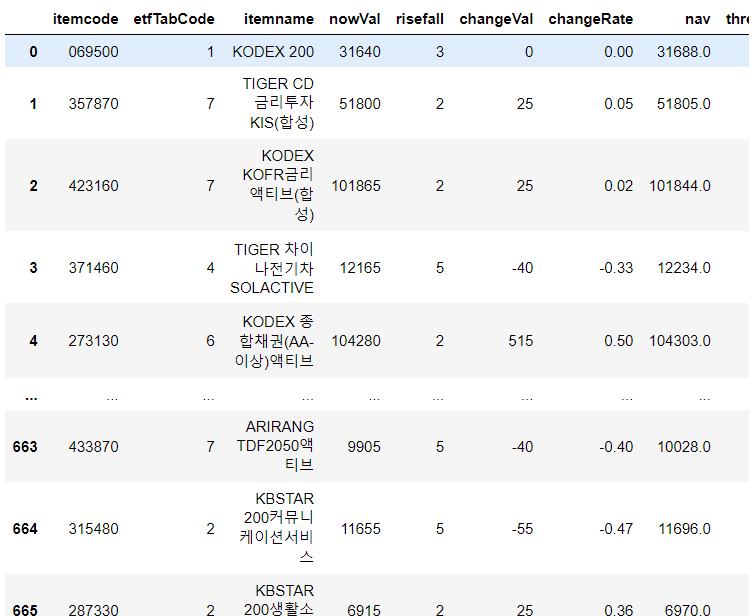Click nowVal value 51800
755x616 pixels.
[x=360, y=104]
